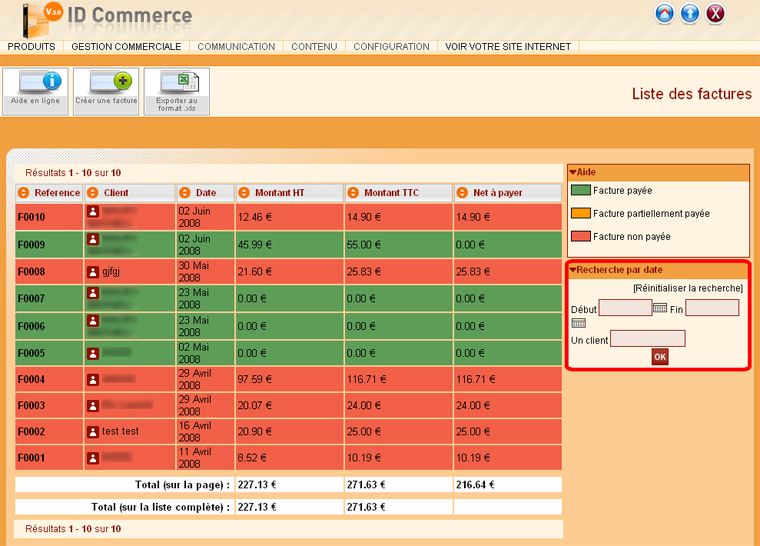Open client profile icon for invoice F0007

(x=93, y=293)
